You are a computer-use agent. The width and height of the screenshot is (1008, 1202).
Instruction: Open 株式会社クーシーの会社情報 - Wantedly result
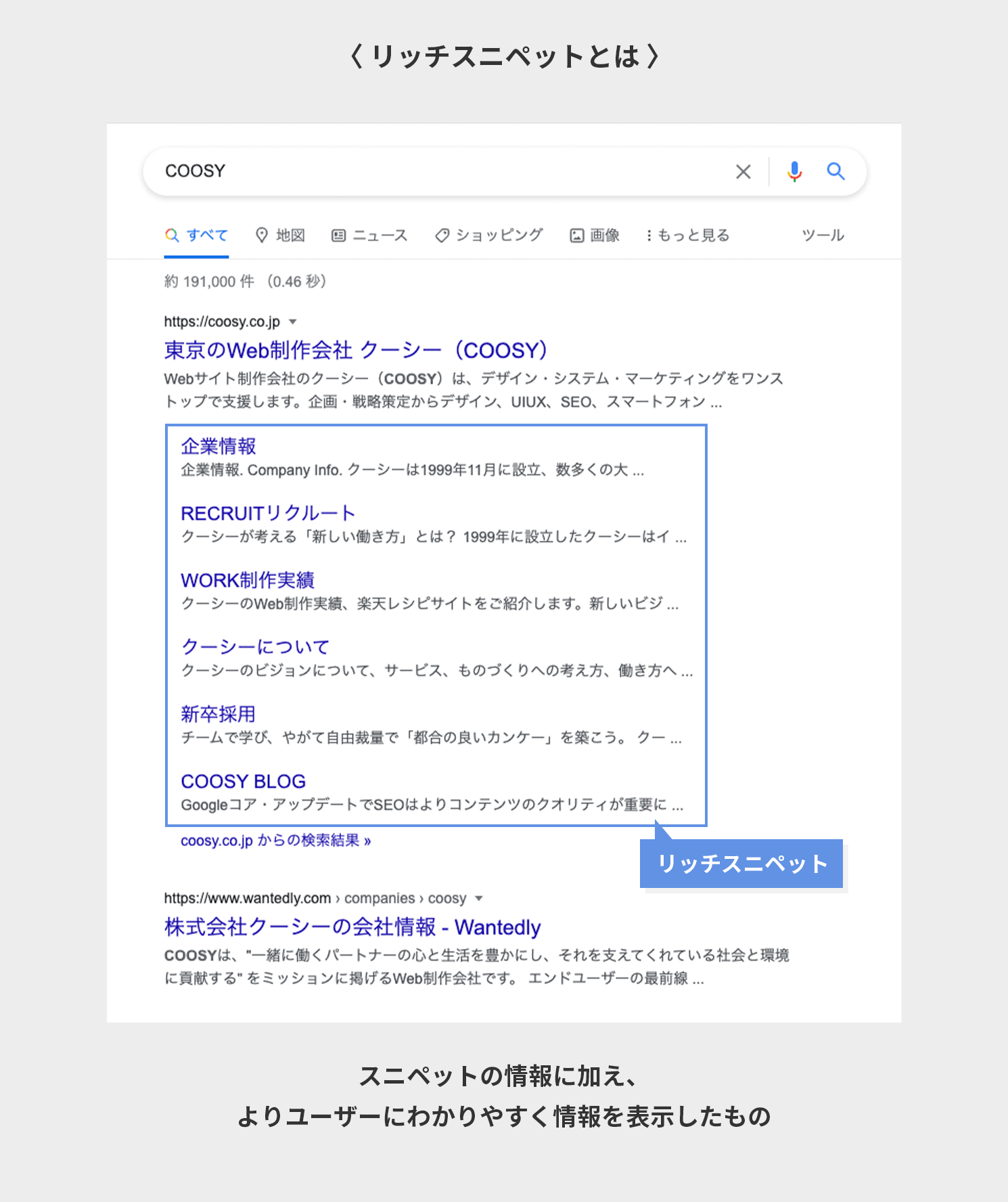pos(352,927)
